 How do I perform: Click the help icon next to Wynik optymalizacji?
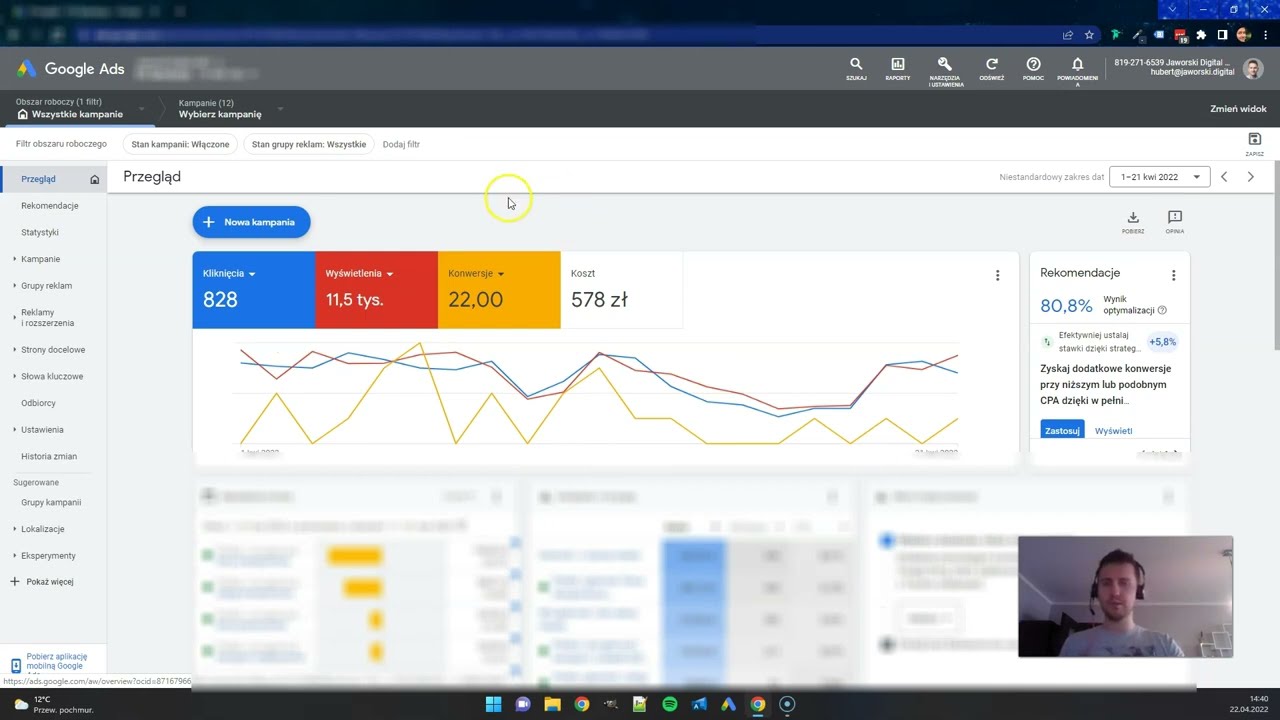coord(1162,311)
